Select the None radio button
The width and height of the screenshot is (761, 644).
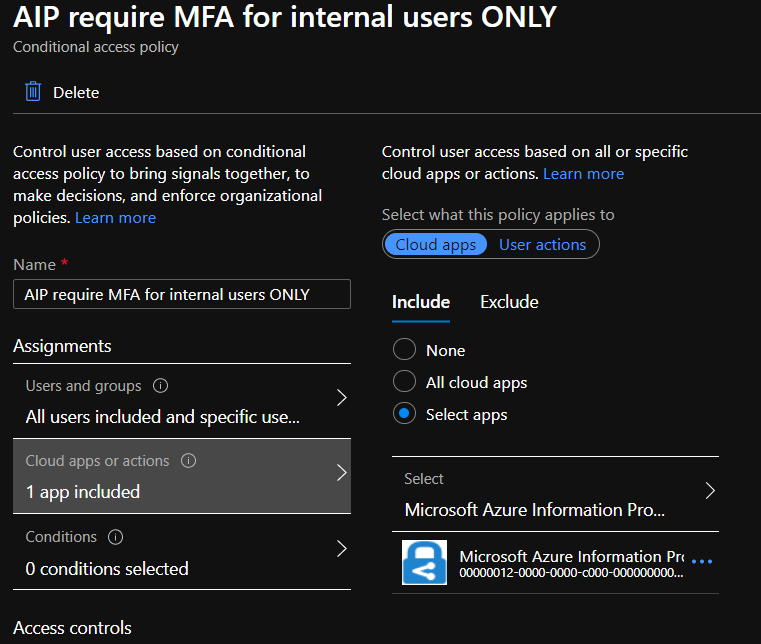[404, 349]
